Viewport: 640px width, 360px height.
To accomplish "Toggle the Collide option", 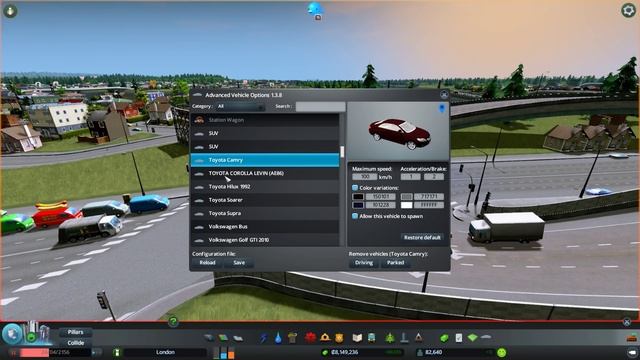I will [x=76, y=343].
